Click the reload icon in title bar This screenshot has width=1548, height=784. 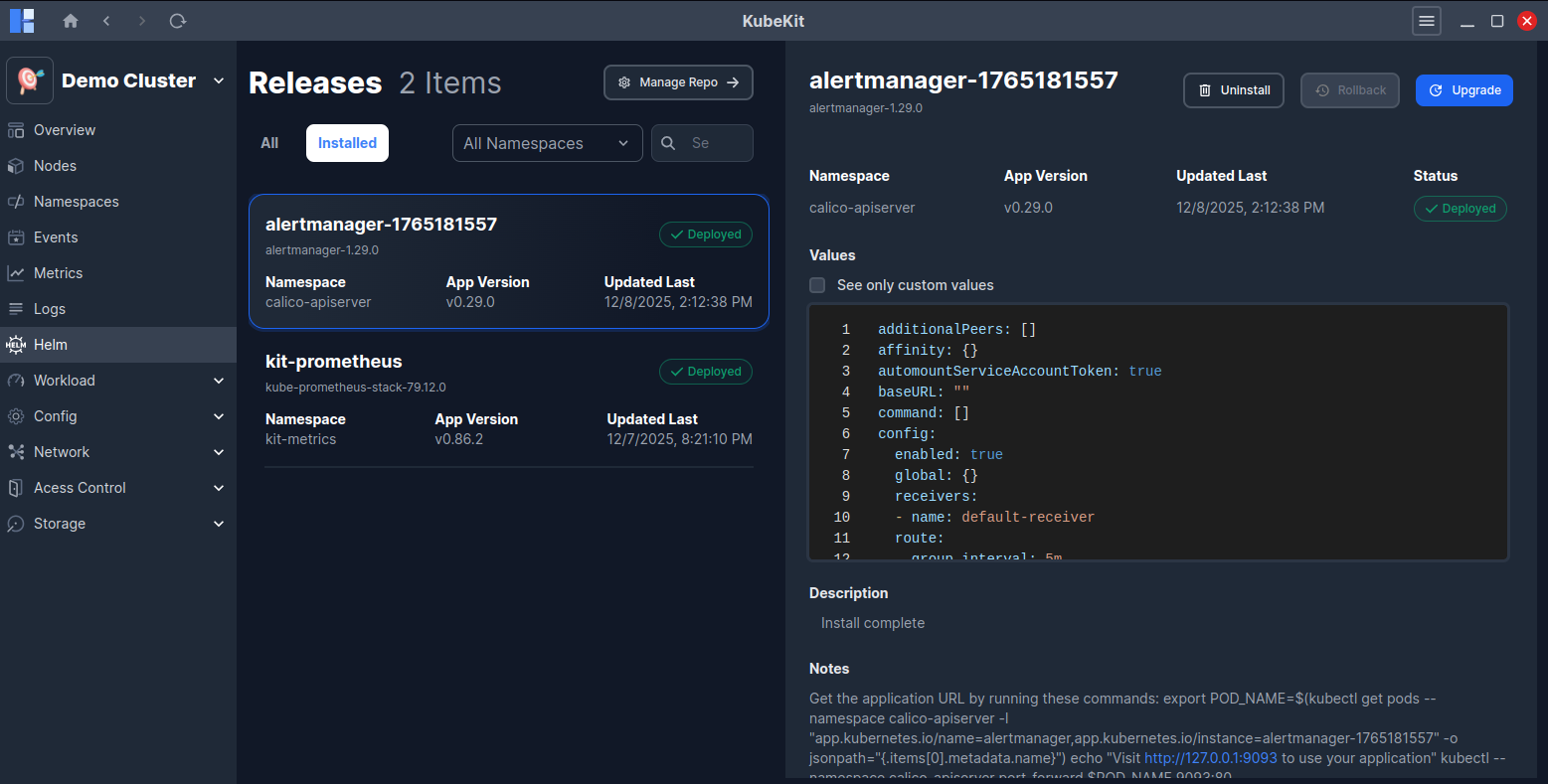click(x=178, y=21)
